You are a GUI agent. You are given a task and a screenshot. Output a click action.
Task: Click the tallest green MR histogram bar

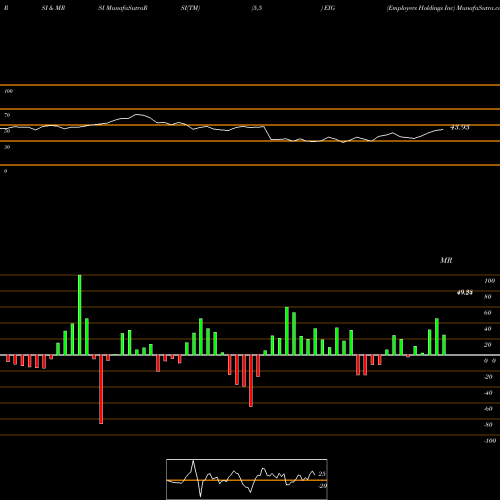point(80,315)
